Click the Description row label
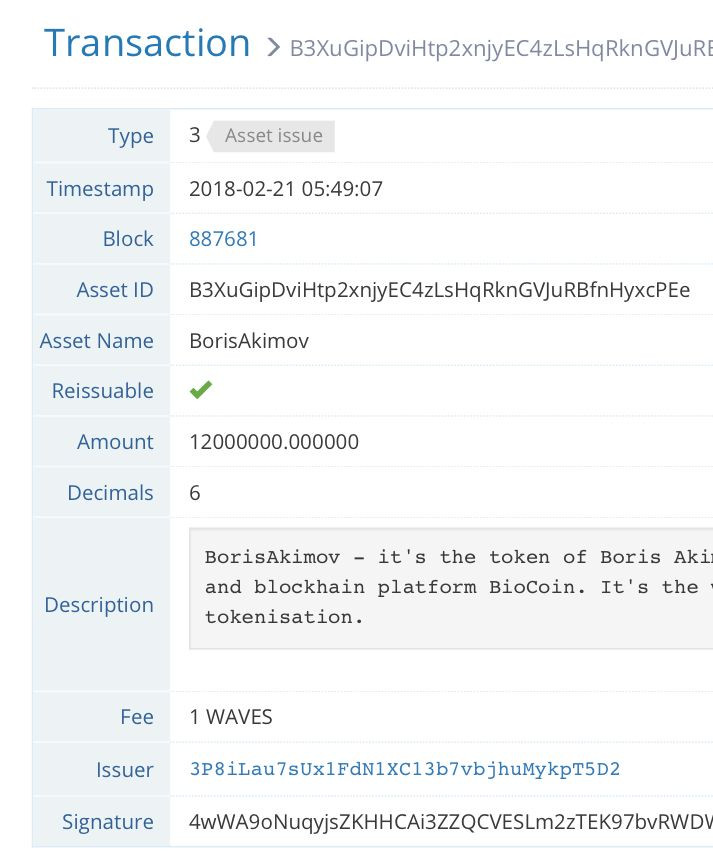 coord(99,605)
